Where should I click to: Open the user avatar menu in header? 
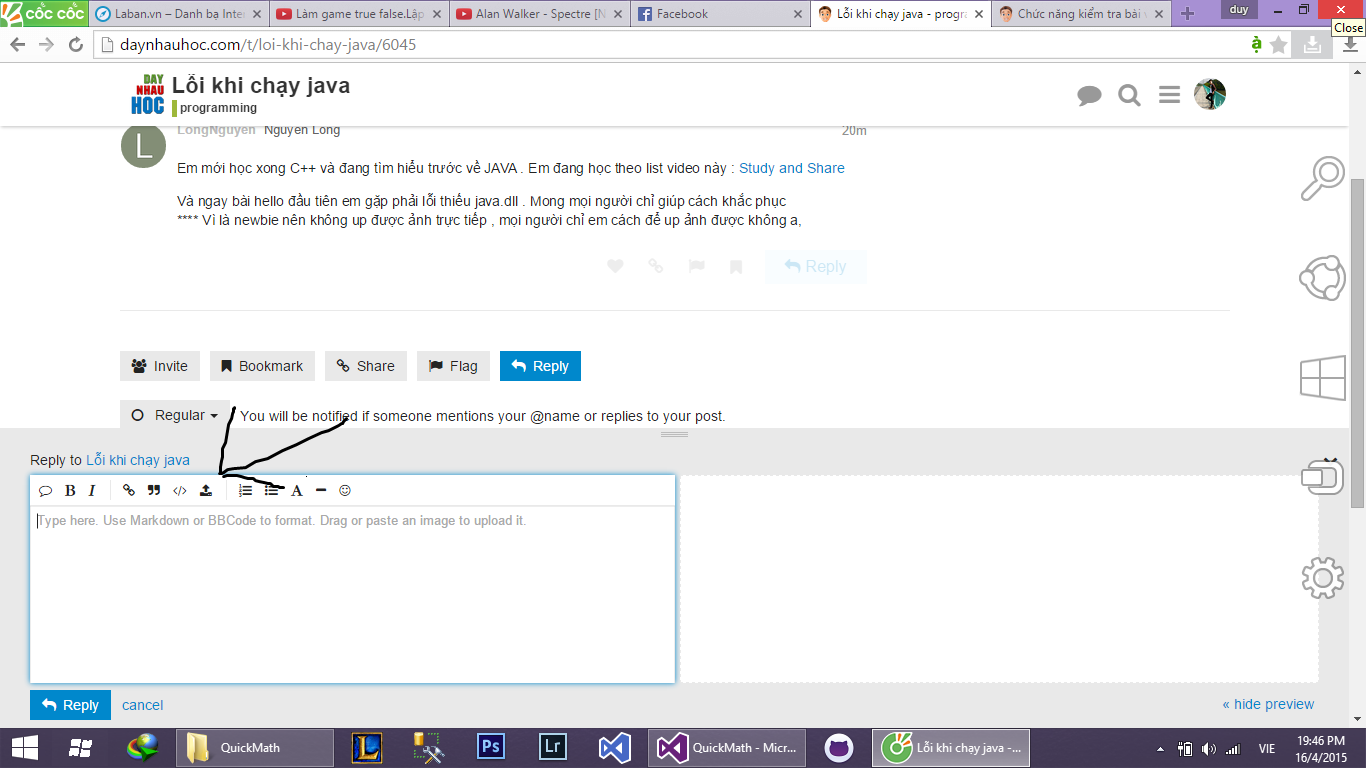1210,95
